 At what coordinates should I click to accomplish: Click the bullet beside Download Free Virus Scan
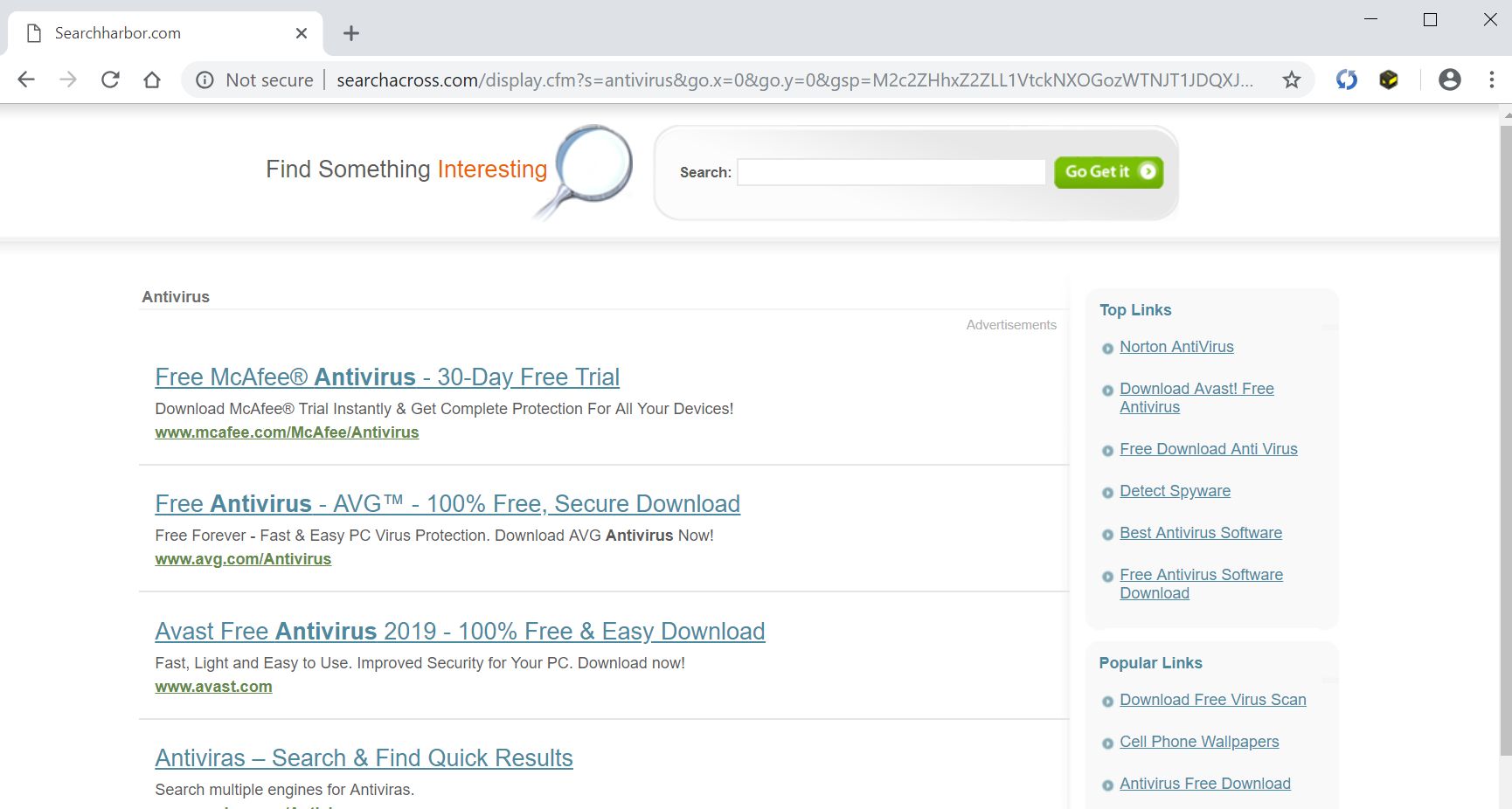click(1107, 702)
